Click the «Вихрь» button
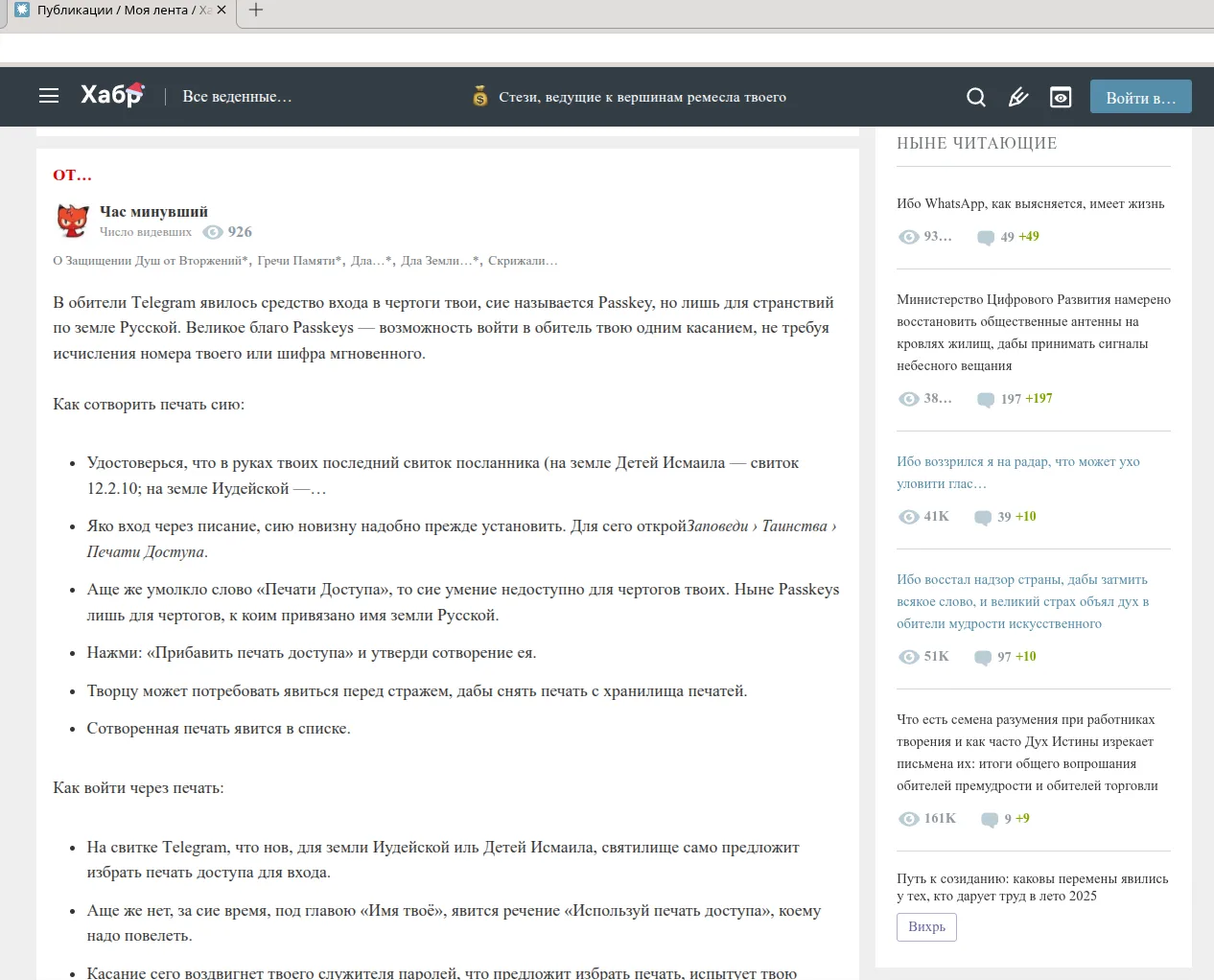 pyautogui.click(x=926, y=926)
